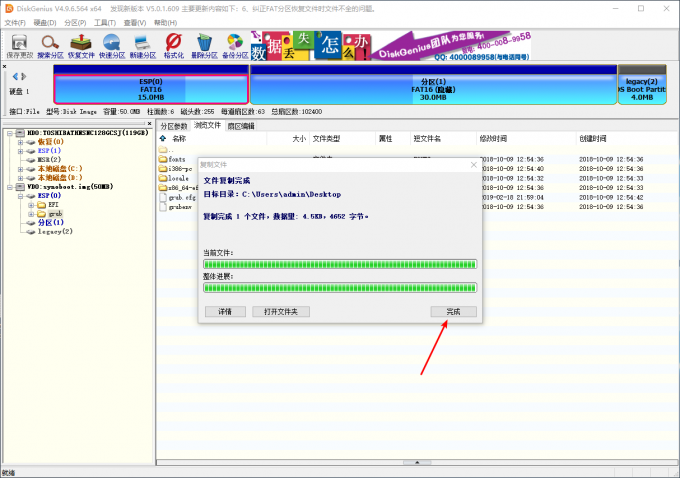Click the 新建分区 (New Partition) icon
Screen dimensions: 680x478
[x=142, y=44]
